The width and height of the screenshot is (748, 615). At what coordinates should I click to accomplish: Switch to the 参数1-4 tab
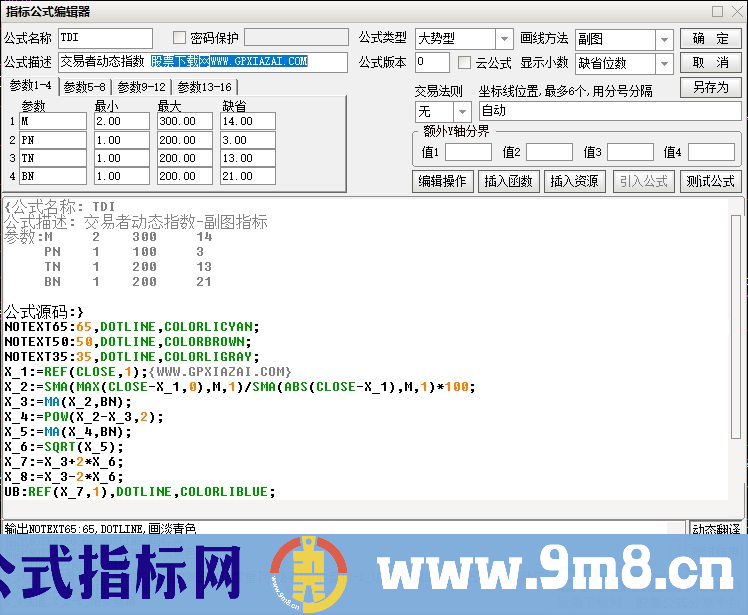tap(31, 86)
